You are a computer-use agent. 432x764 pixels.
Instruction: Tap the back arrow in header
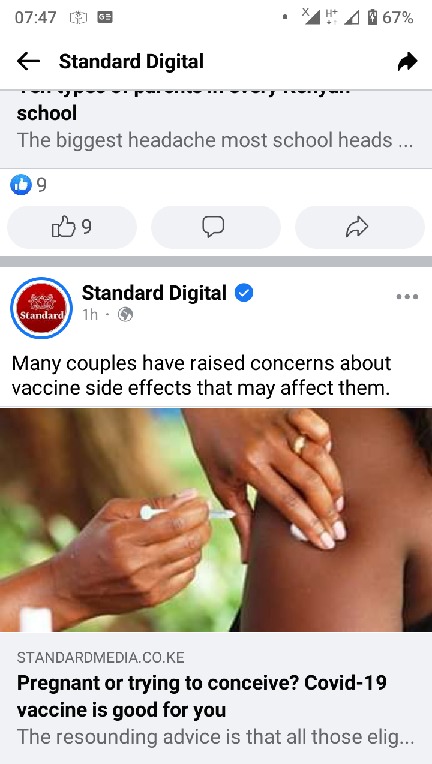pyautogui.click(x=28, y=61)
